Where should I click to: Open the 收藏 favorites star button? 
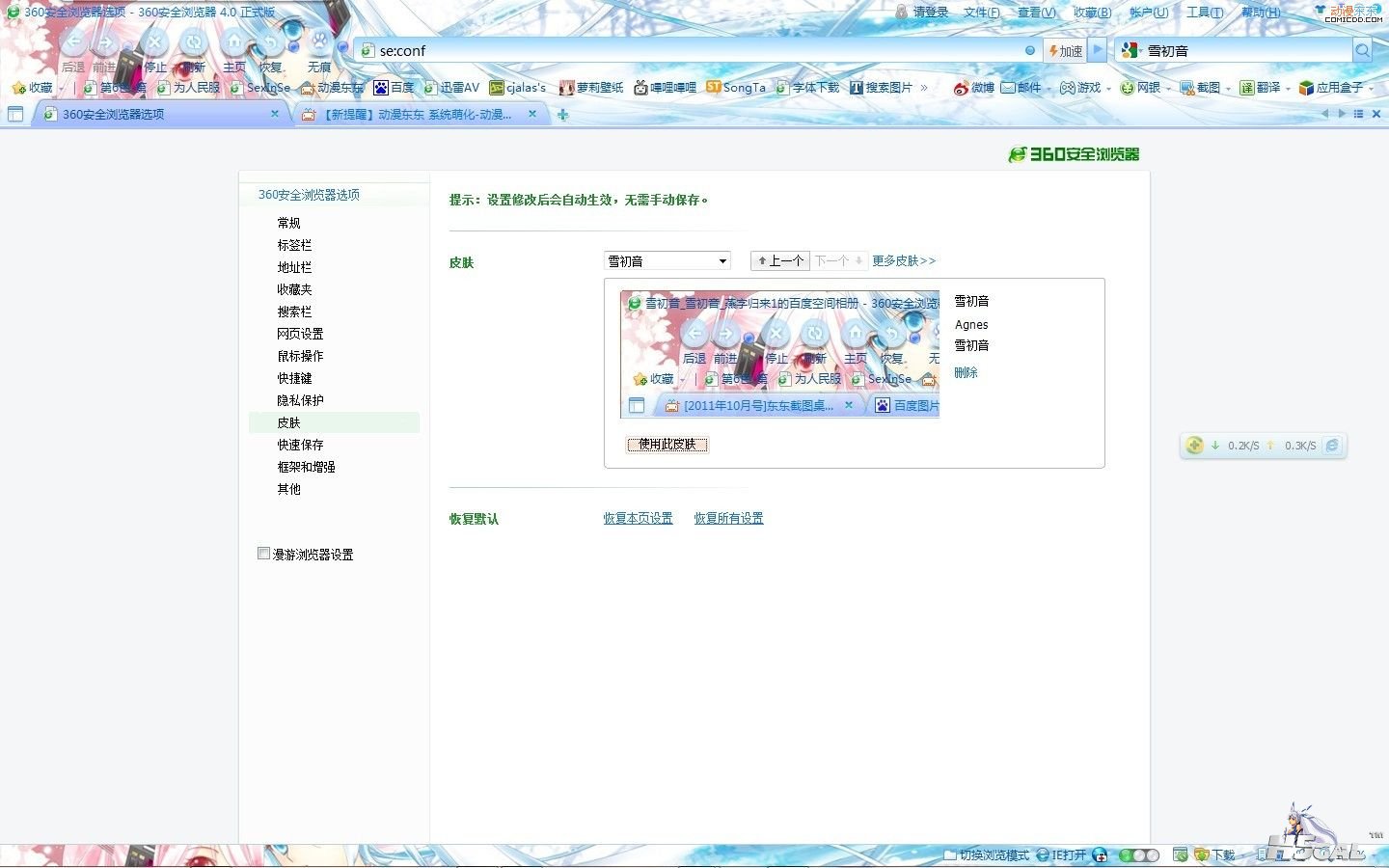34,88
